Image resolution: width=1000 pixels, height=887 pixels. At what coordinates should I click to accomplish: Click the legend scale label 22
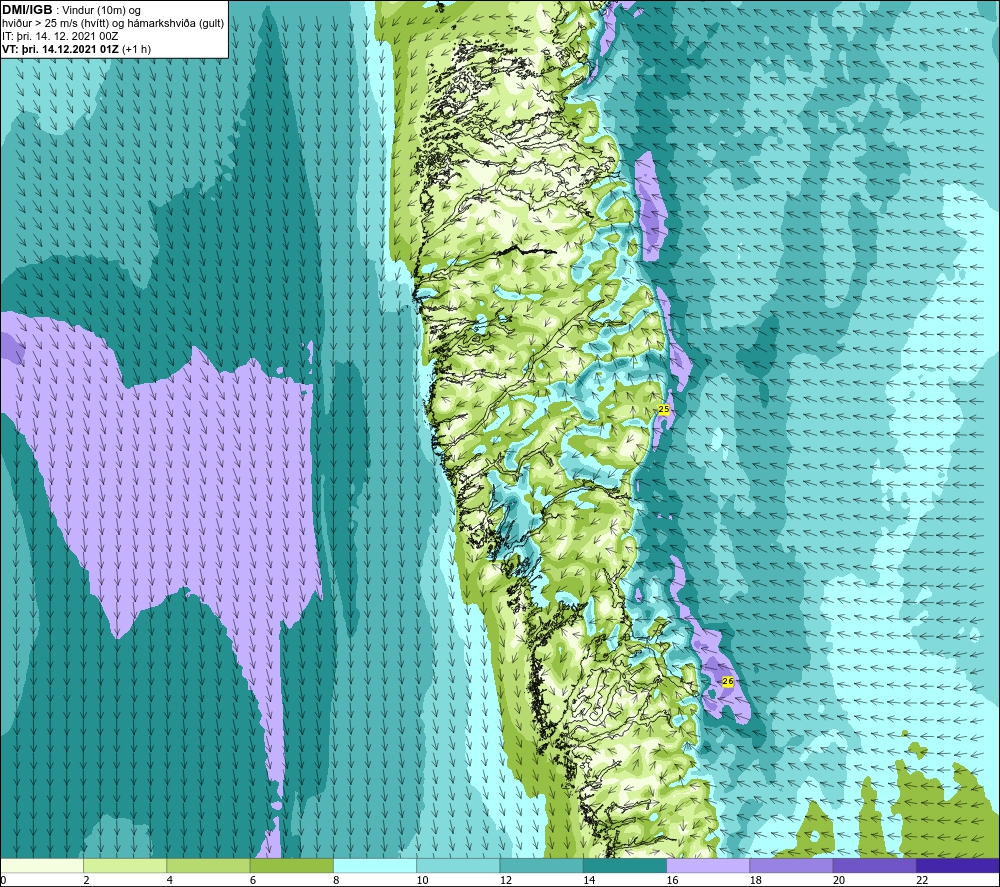pos(922,881)
